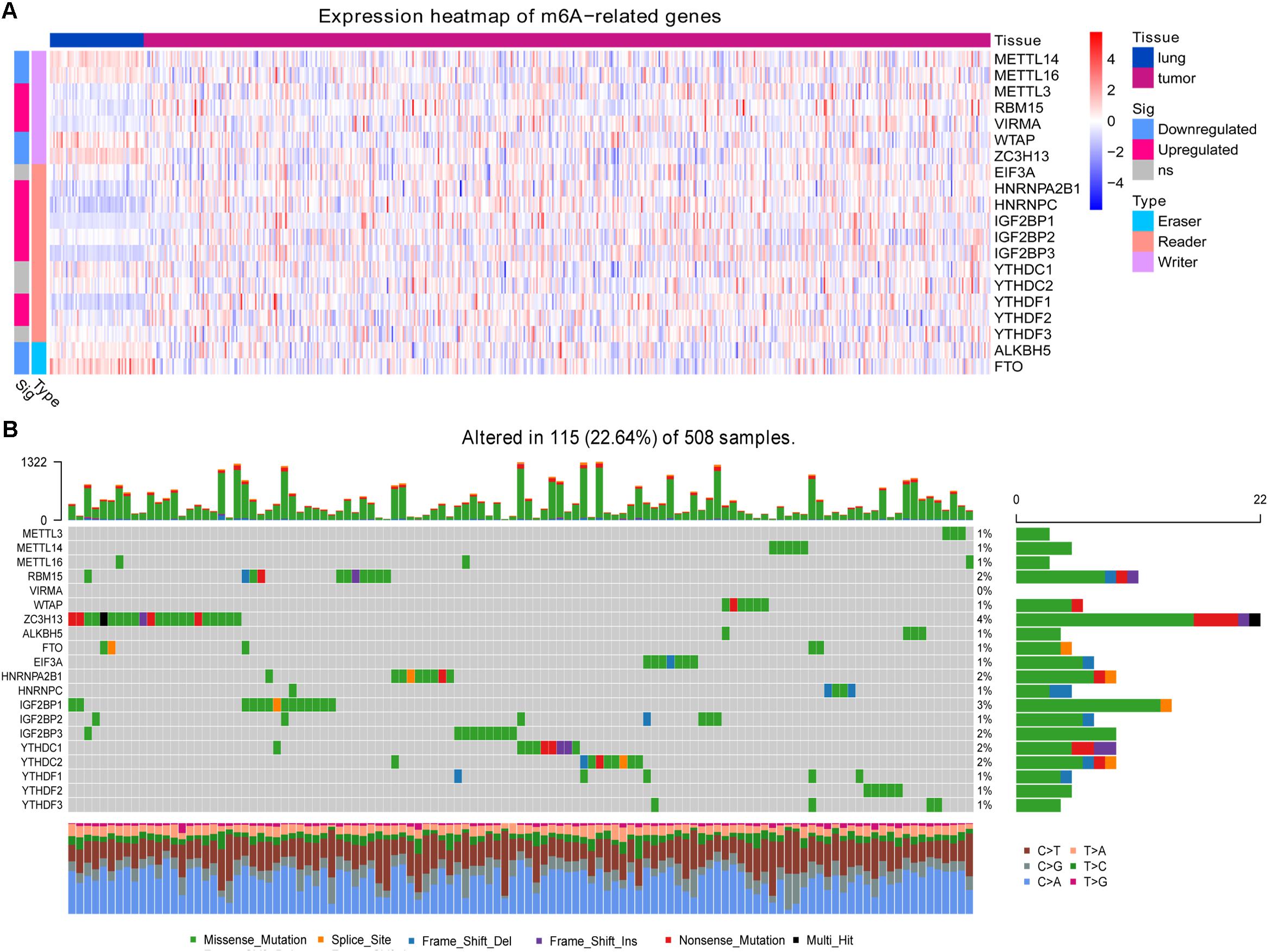Click the ns gray legend swatch
1268x952 pixels.
[x=1143, y=170]
